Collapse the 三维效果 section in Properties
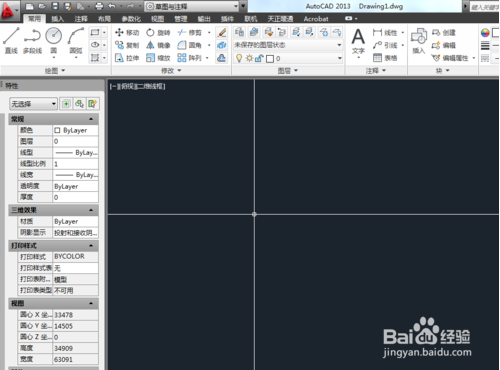500x370 pixels. (91, 210)
